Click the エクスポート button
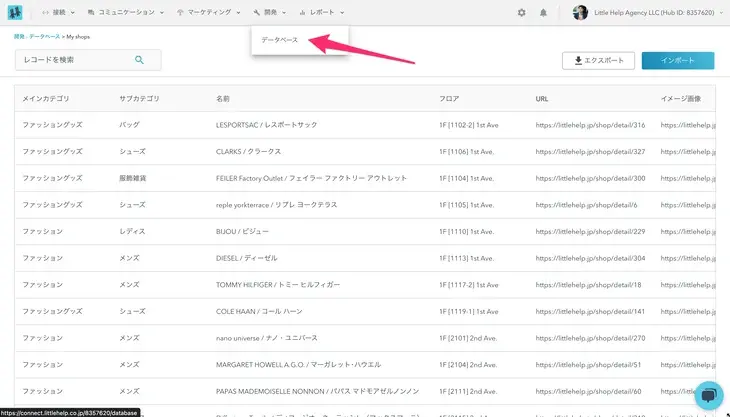The width and height of the screenshot is (730, 417). [x=598, y=61]
